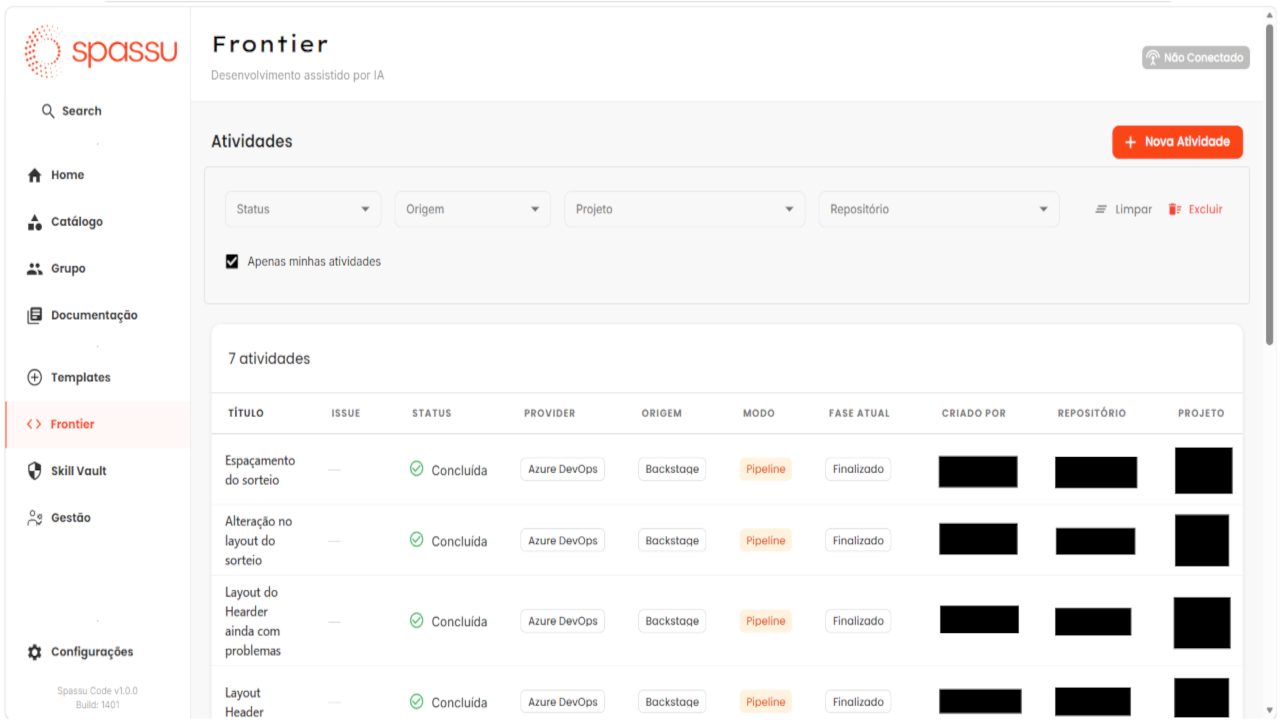Screen dimensions: 1280x720
Task: Click the Catálogo shapes icon
Action: point(35,222)
